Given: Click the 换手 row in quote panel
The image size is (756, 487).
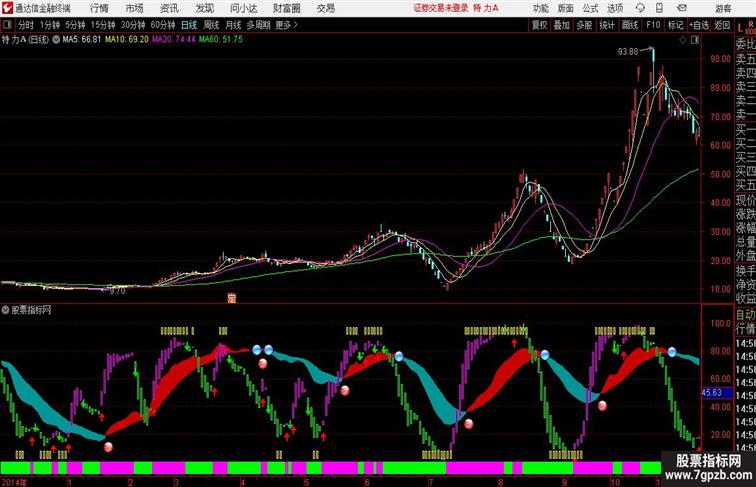Looking at the screenshot, I should 745,271.
